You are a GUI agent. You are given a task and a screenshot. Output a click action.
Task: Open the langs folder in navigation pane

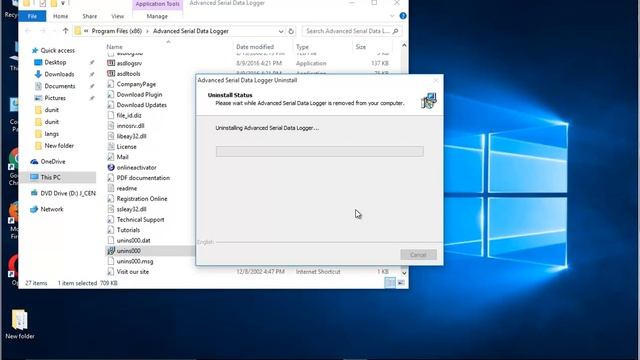click(x=51, y=134)
